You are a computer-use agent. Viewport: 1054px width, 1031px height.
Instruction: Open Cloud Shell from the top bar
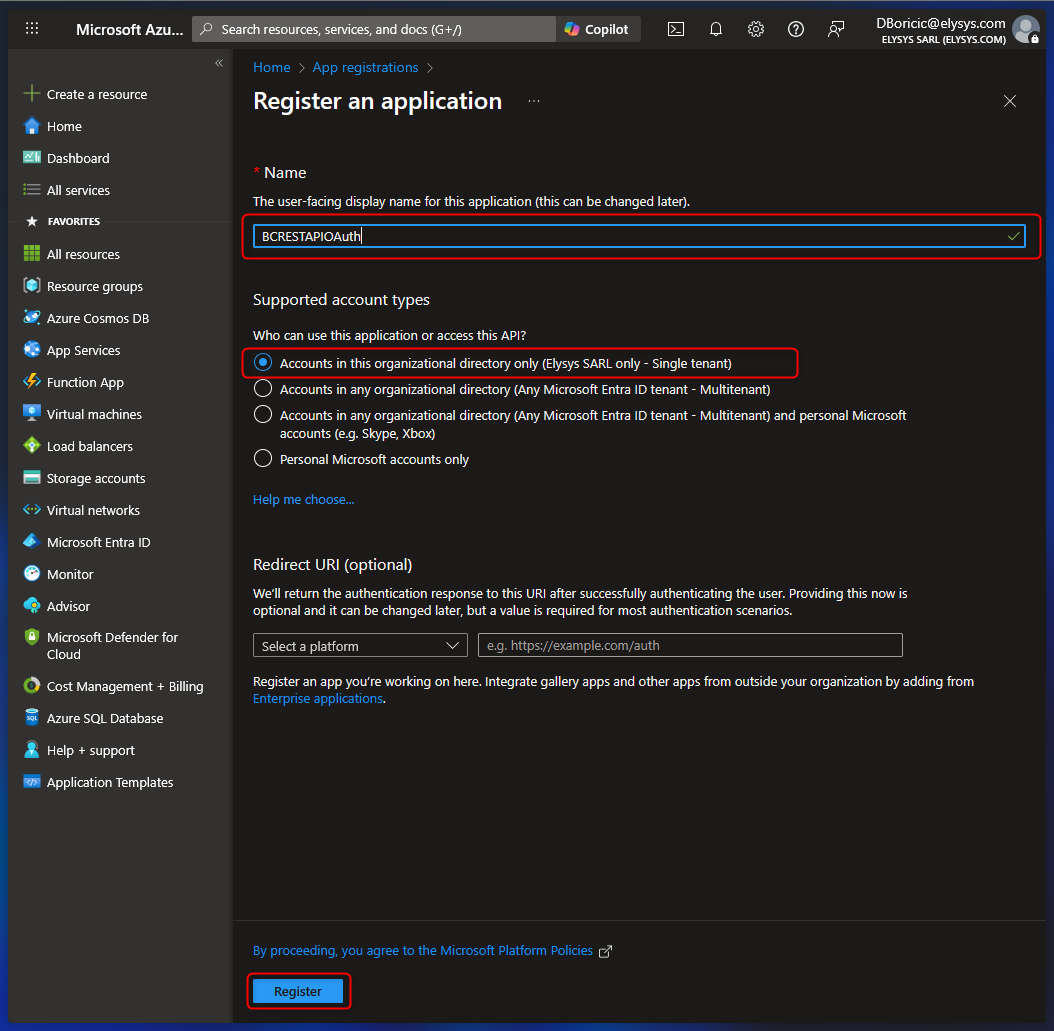(676, 29)
